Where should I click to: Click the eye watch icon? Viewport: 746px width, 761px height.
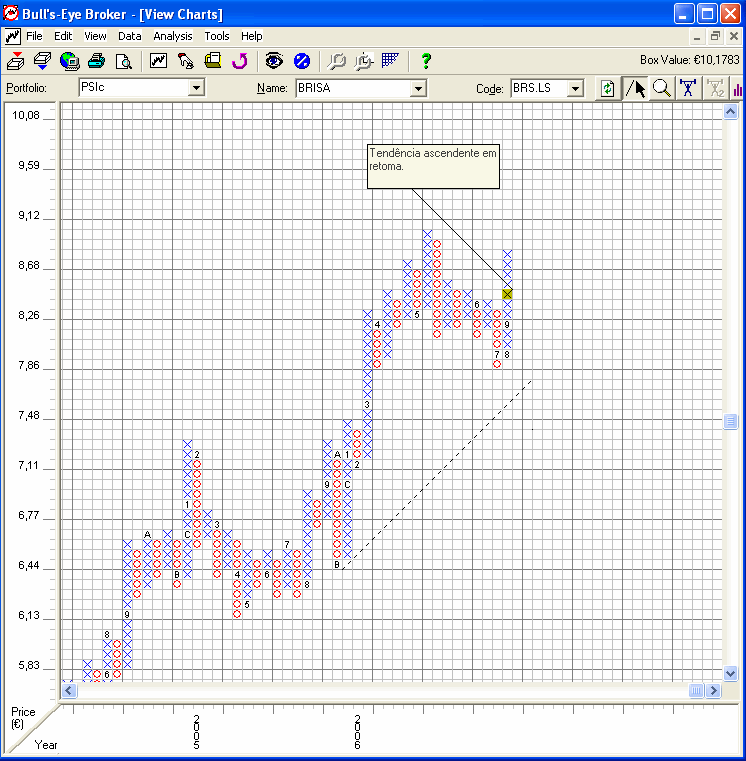tap(274, 61)
